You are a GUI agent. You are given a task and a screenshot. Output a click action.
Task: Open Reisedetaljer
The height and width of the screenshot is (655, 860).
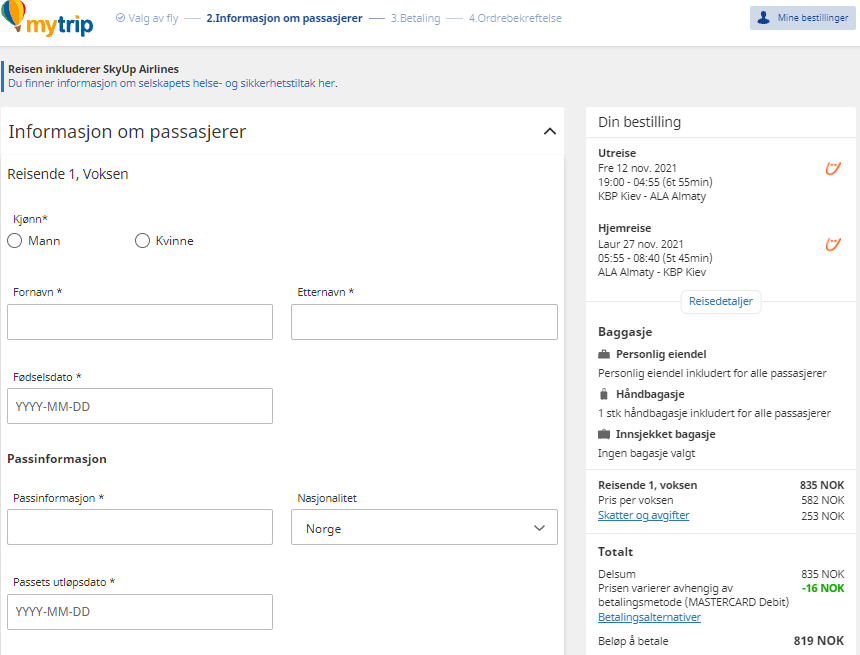point(721,301)
